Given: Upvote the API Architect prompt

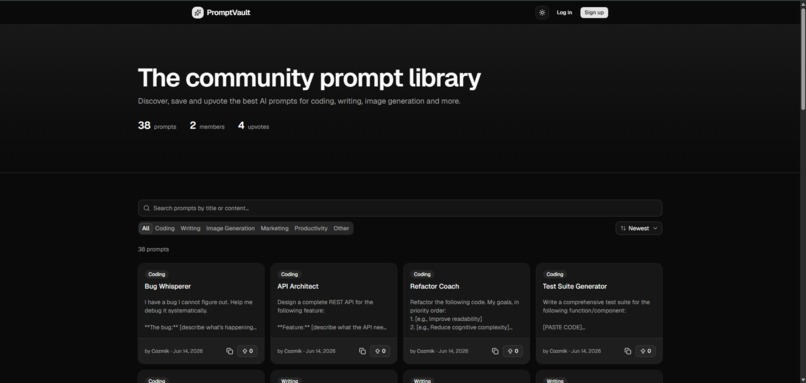Looking at the screenshot, I should tap(380, 351).
